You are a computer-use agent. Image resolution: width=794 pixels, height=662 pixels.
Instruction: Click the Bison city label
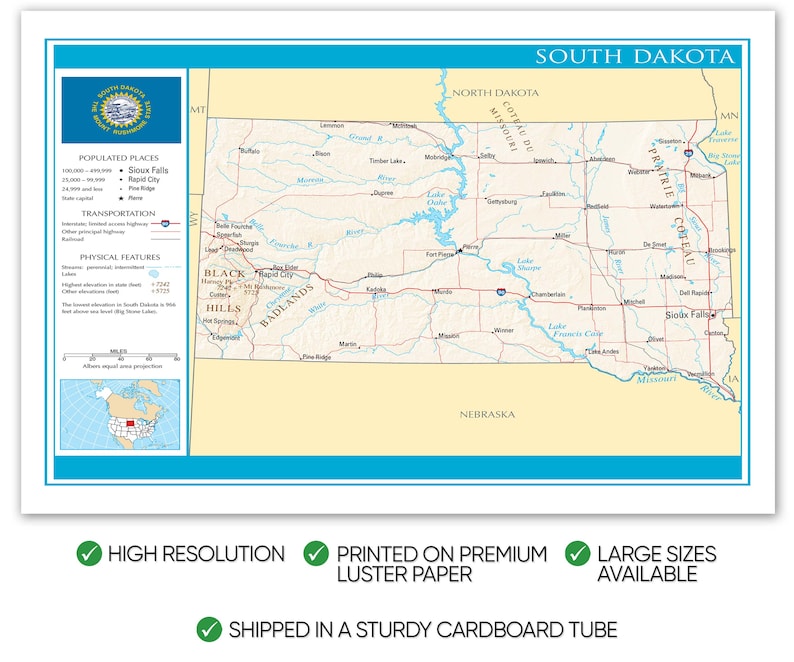[x=323, y=153]
